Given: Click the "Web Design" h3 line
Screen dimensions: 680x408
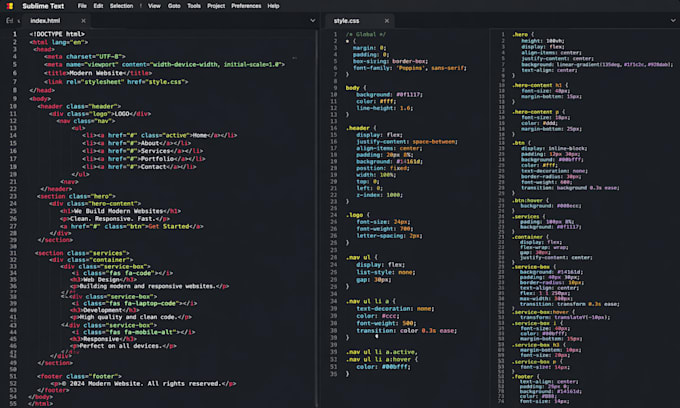Looking at the screenshot, I should pos(104,280).
